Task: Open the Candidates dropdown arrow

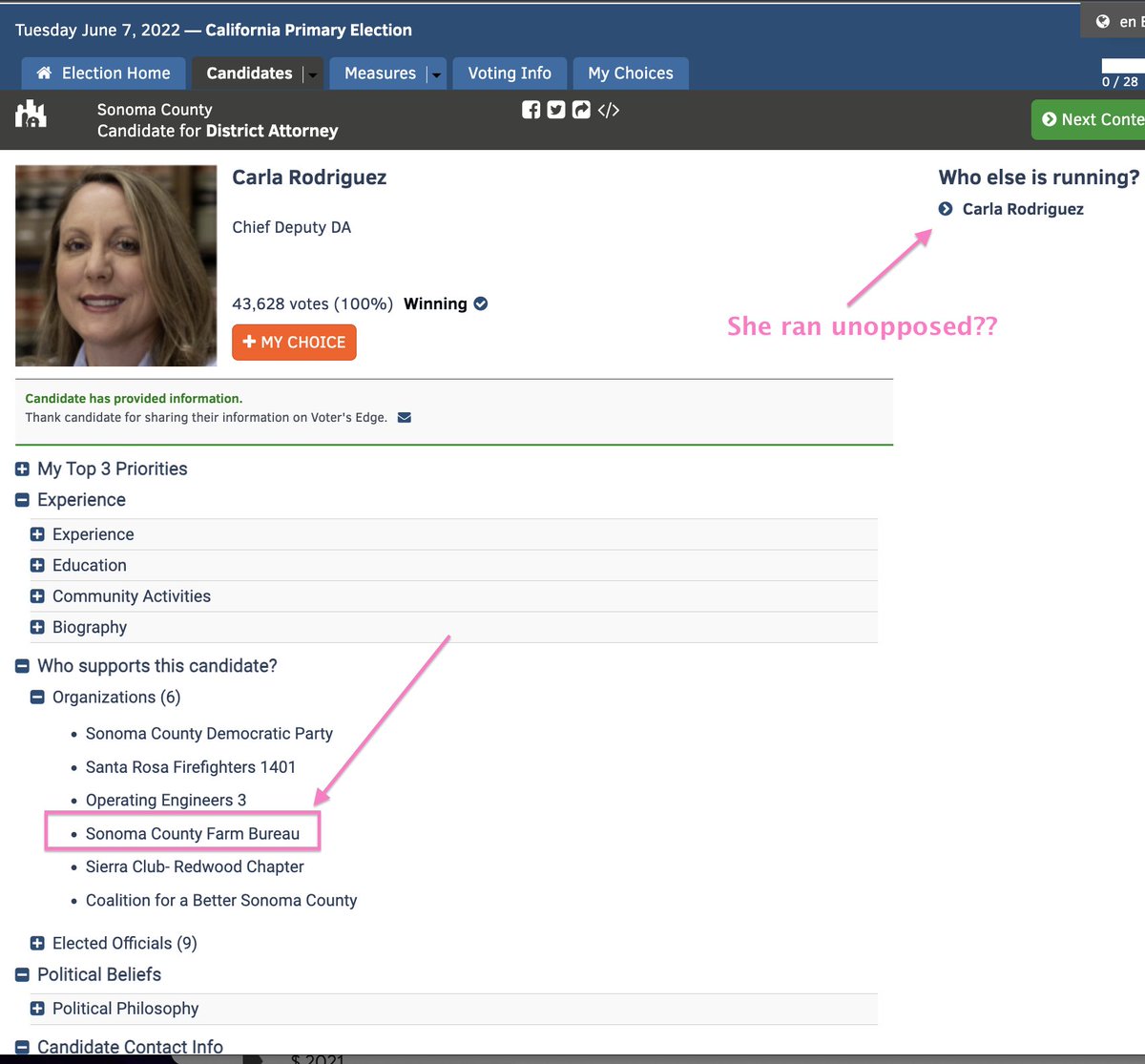Action: tap(312, 74)
